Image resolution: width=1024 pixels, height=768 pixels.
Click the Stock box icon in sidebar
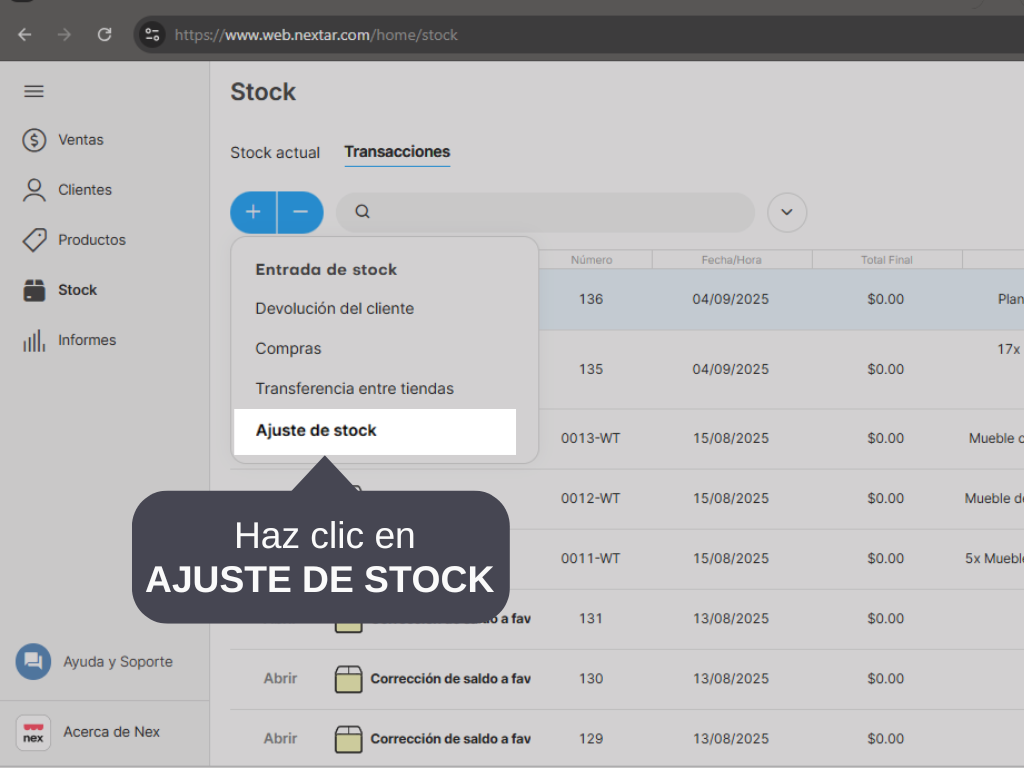[x=34, y=290]
